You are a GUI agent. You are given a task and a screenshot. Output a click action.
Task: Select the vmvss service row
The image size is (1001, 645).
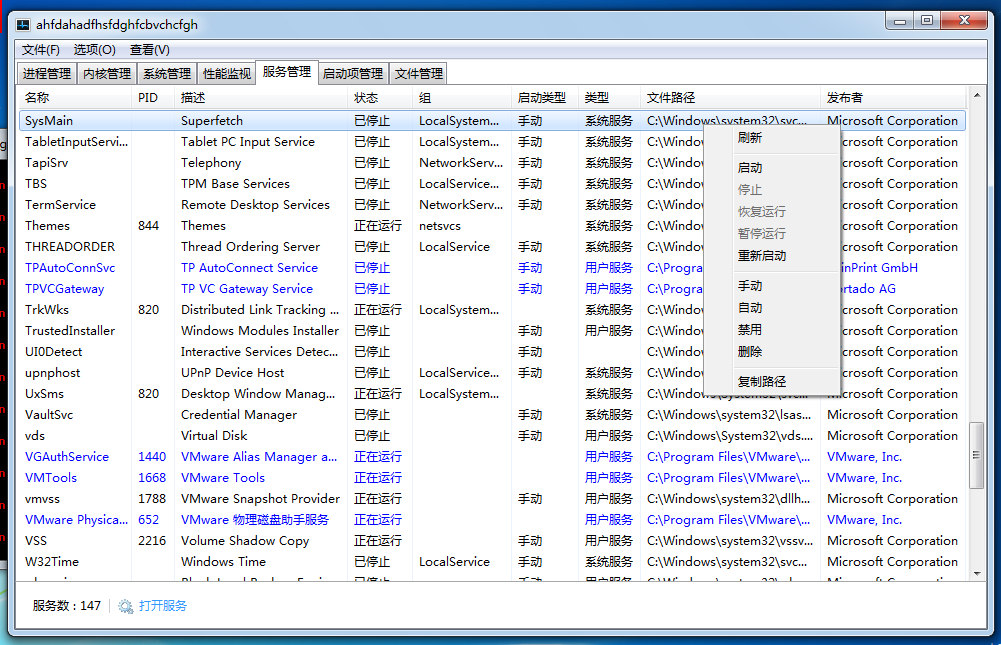(492, 499)
